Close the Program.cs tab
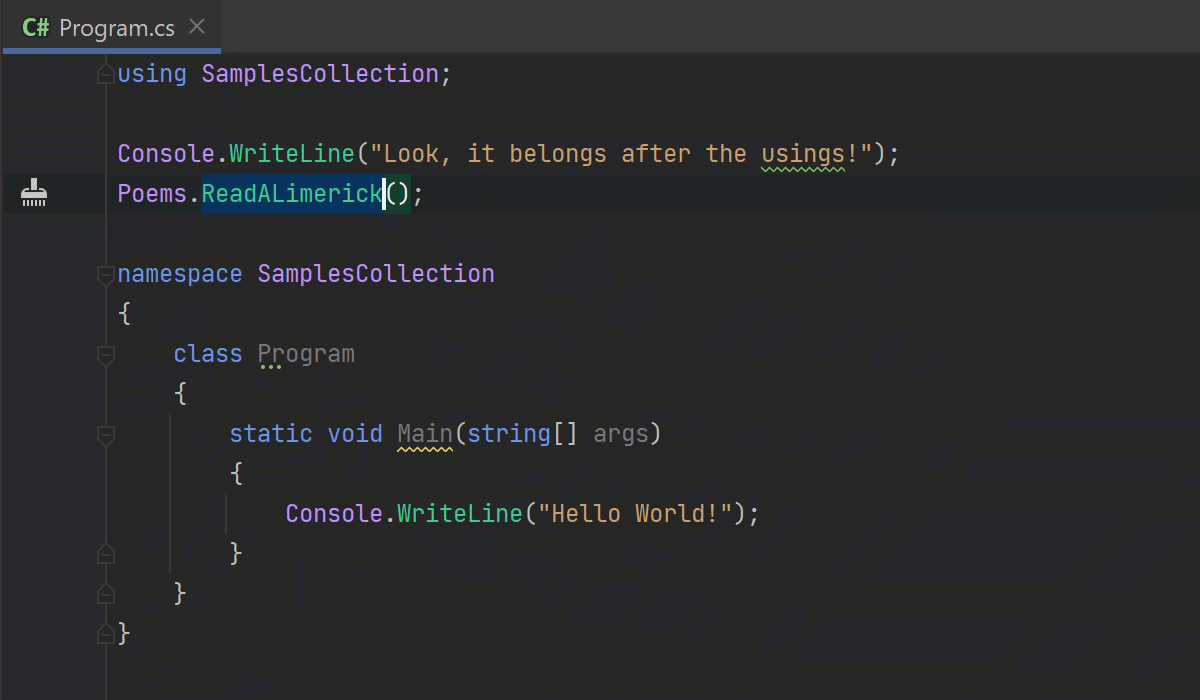This screenshot has height=700, width=1200. pos(197,27)
